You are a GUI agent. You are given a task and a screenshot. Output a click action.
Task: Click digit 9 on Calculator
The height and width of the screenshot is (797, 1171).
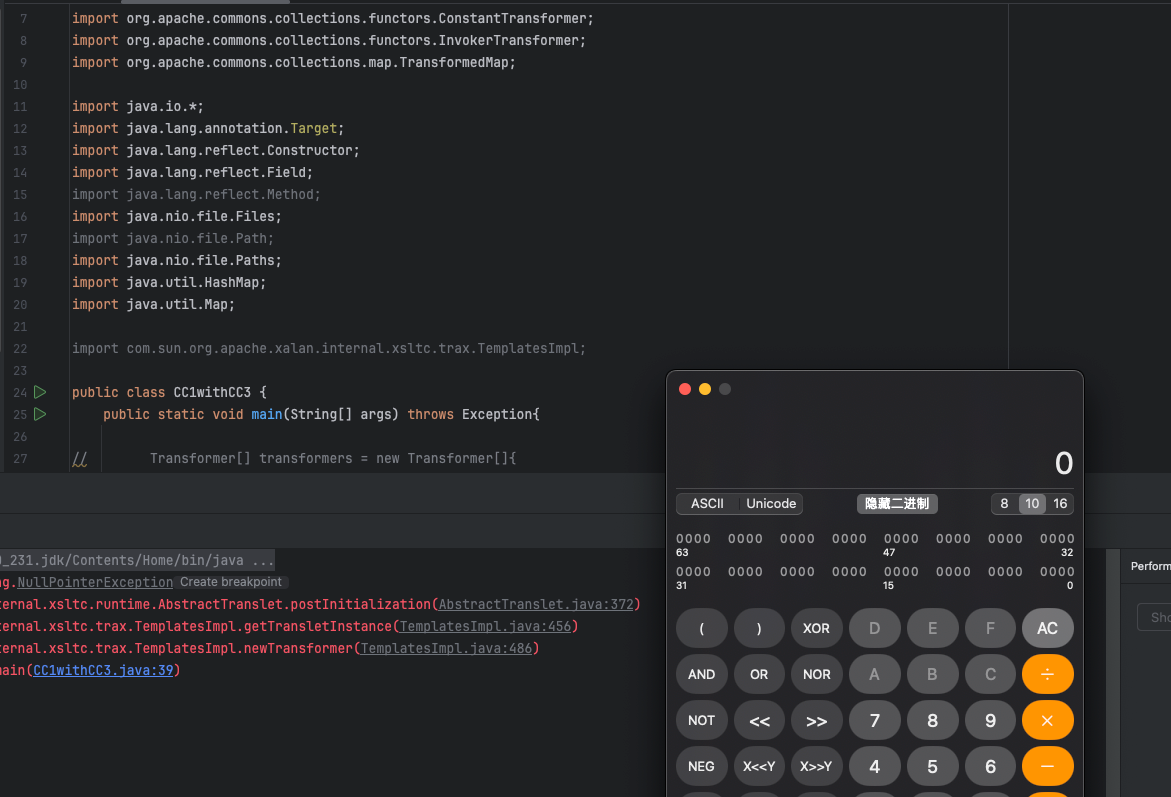(990, 720)
